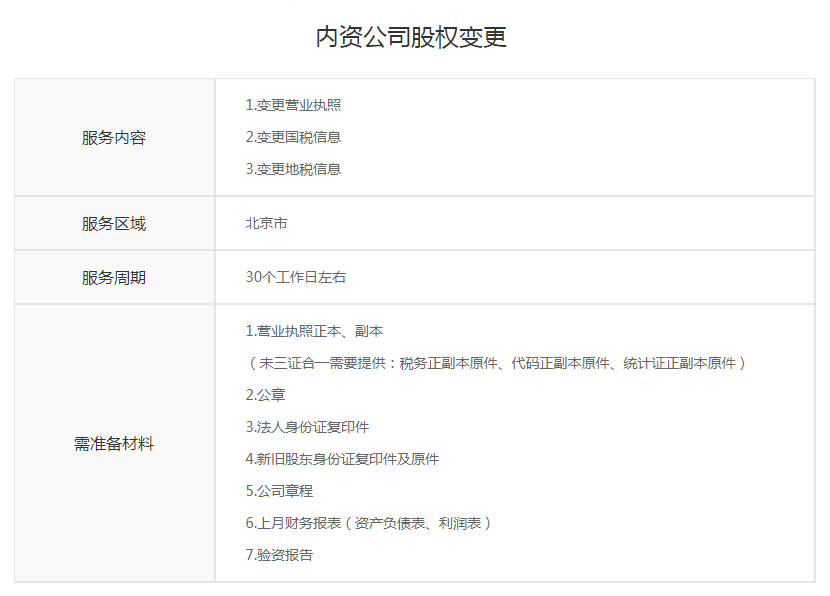
Task: Select the 2.公章 material item
Action: point(265,395)
